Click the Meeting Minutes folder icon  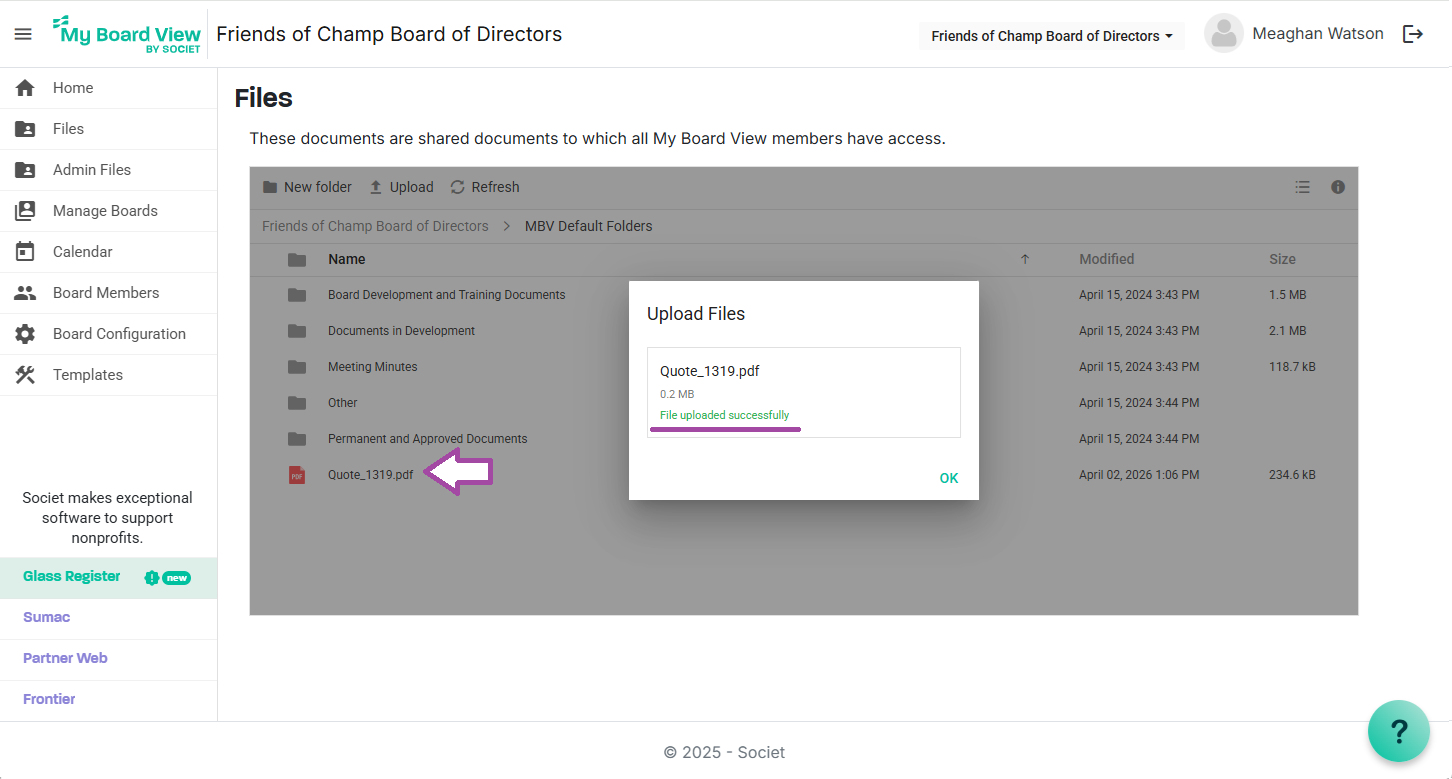(297, 367)
